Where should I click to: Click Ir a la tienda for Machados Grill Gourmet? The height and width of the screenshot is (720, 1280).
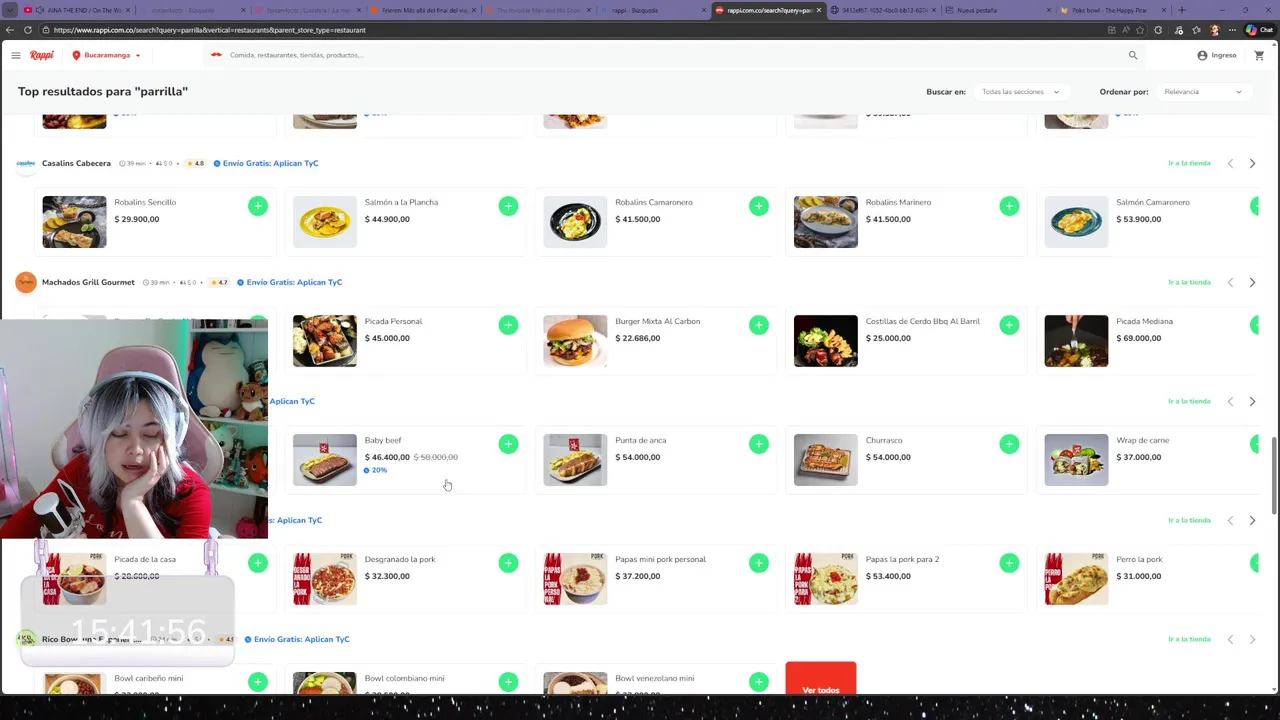(x=1189, y=282)
